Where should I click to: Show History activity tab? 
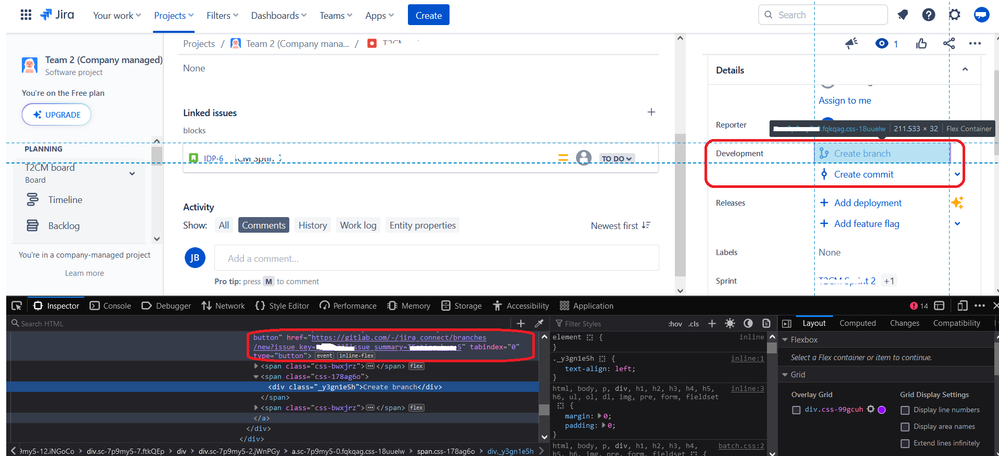click(312, 225)
